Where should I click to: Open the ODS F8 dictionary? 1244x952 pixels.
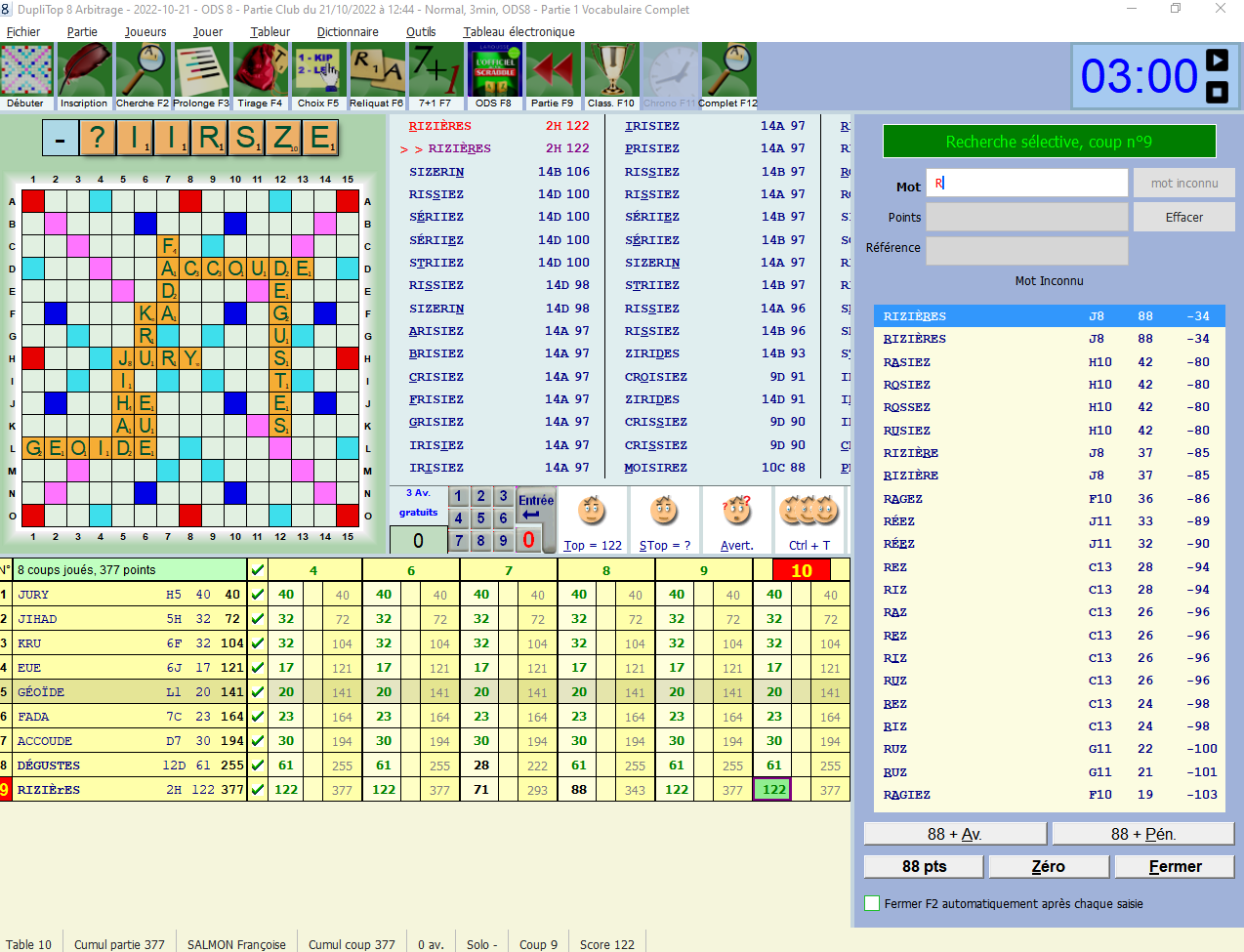click(494, 75)
